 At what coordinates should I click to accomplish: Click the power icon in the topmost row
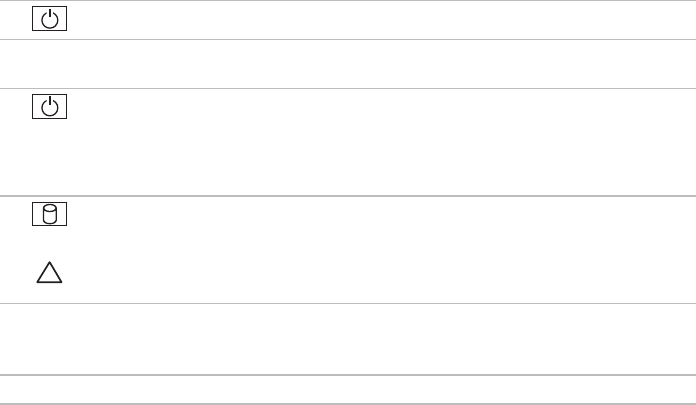pyautogui.click(x=50, y=20)
